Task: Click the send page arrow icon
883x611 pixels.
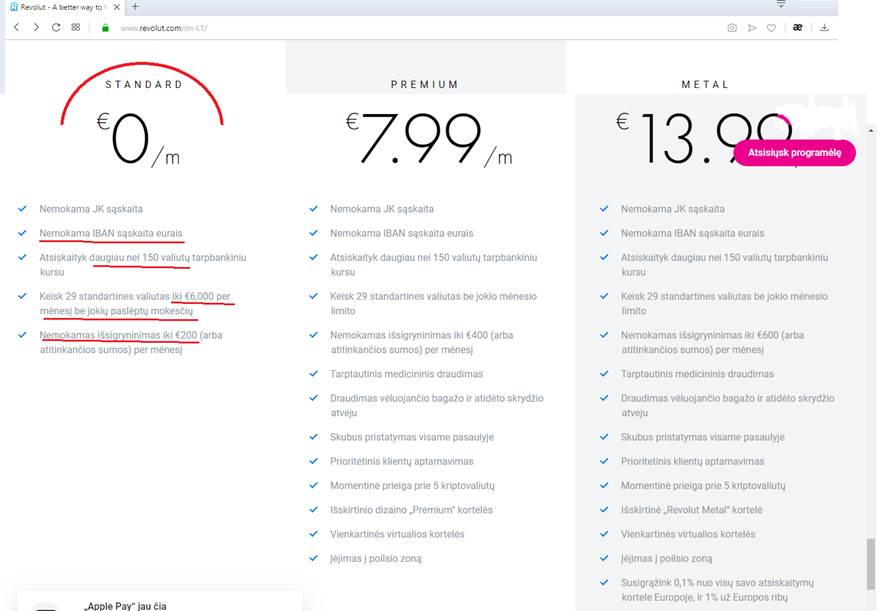Action: [752, 27]
